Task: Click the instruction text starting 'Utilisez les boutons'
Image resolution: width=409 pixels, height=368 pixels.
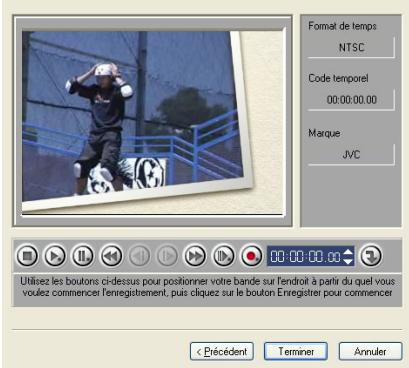Action: point(207,287)
